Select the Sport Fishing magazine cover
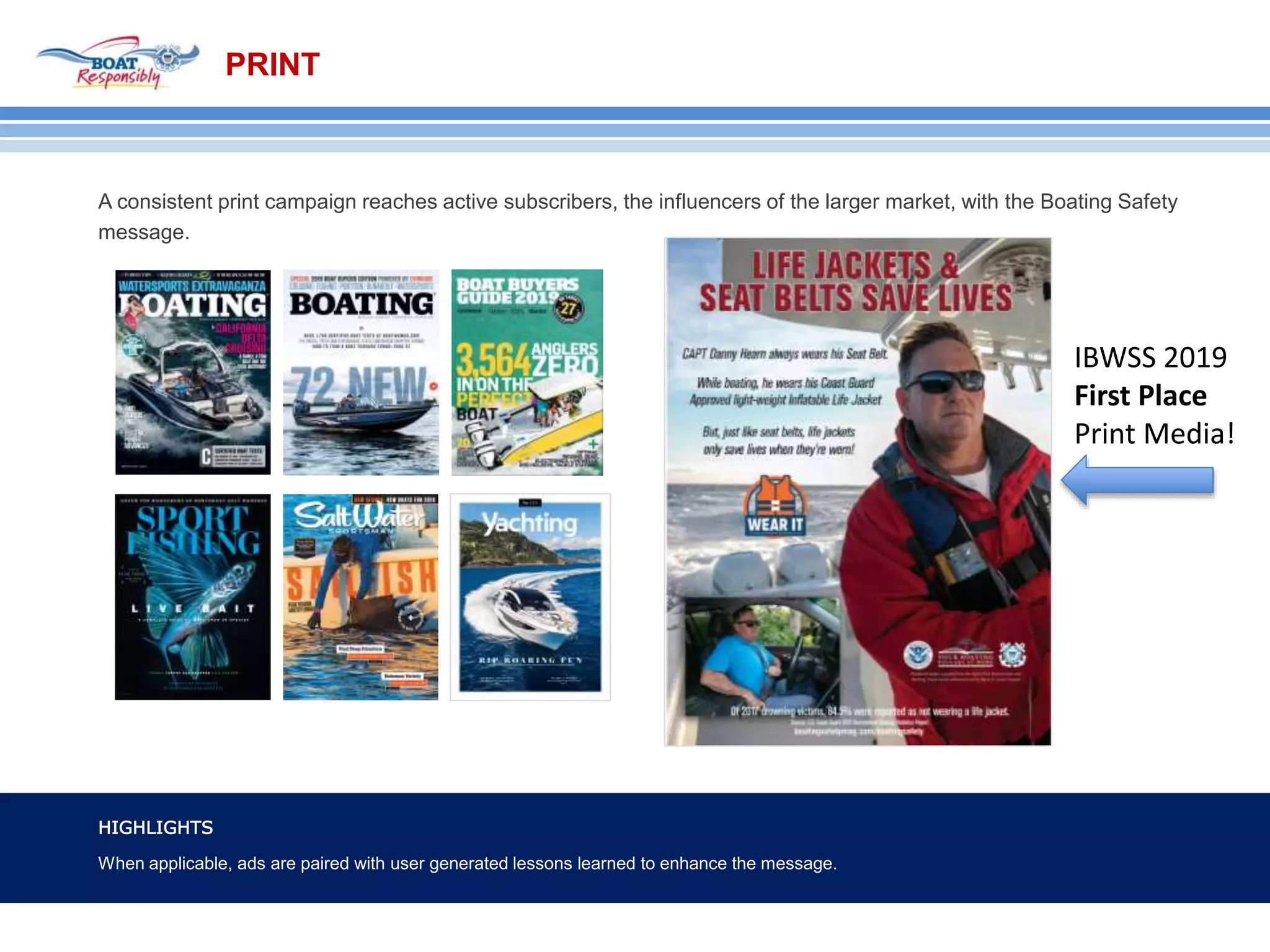The height and width of the screenshot is (952, 1270). 193,597
